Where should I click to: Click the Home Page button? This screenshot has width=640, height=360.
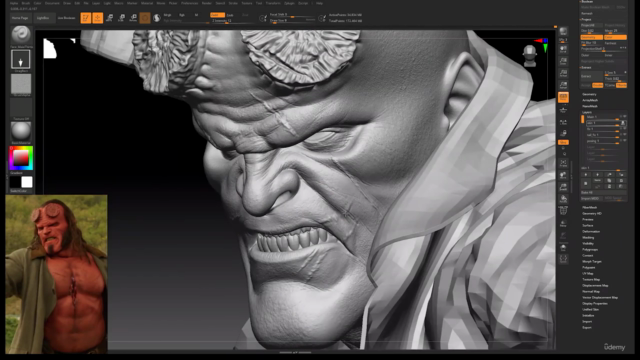tap(20, 18)
